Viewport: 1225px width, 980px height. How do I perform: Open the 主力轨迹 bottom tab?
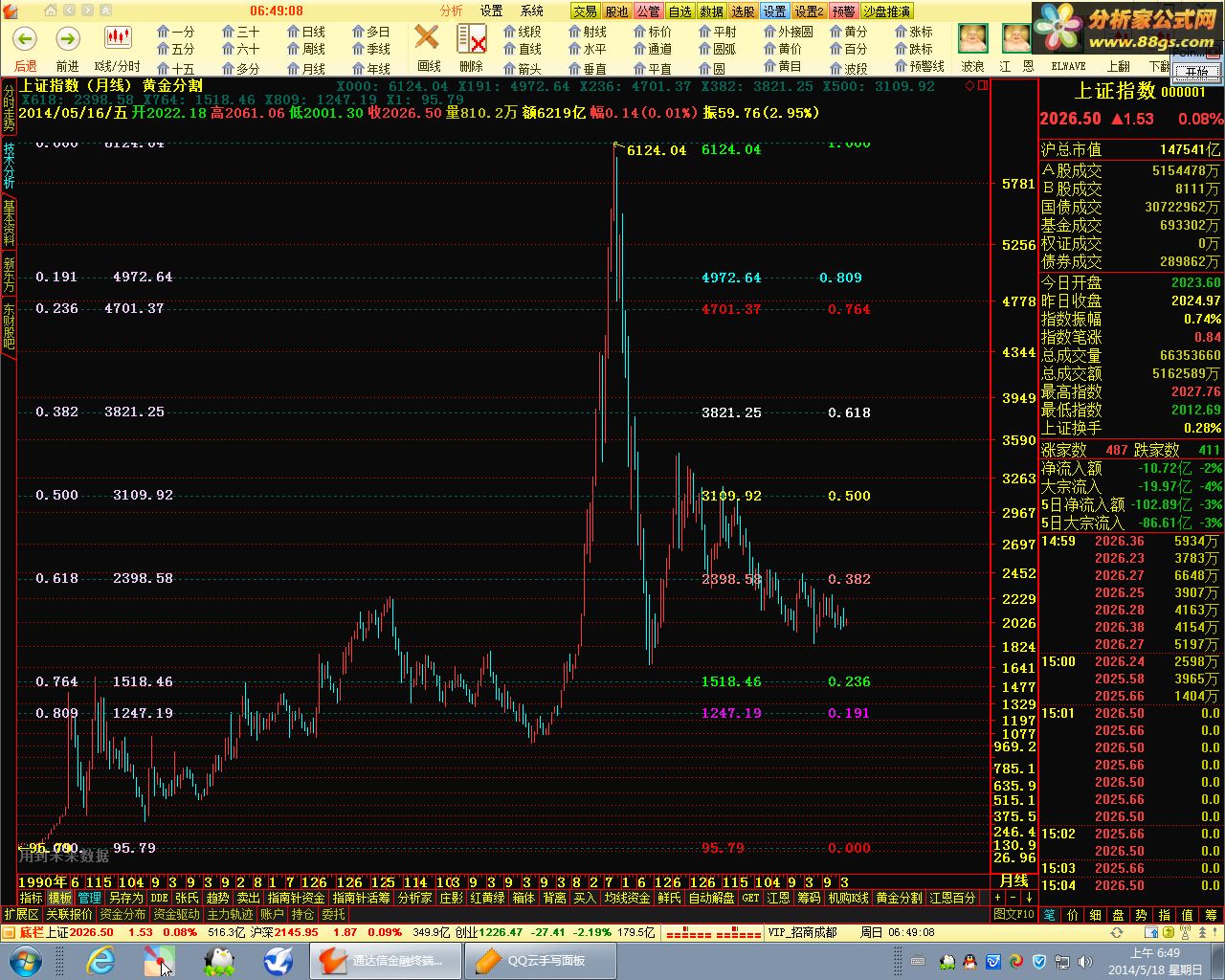(231, 914)
